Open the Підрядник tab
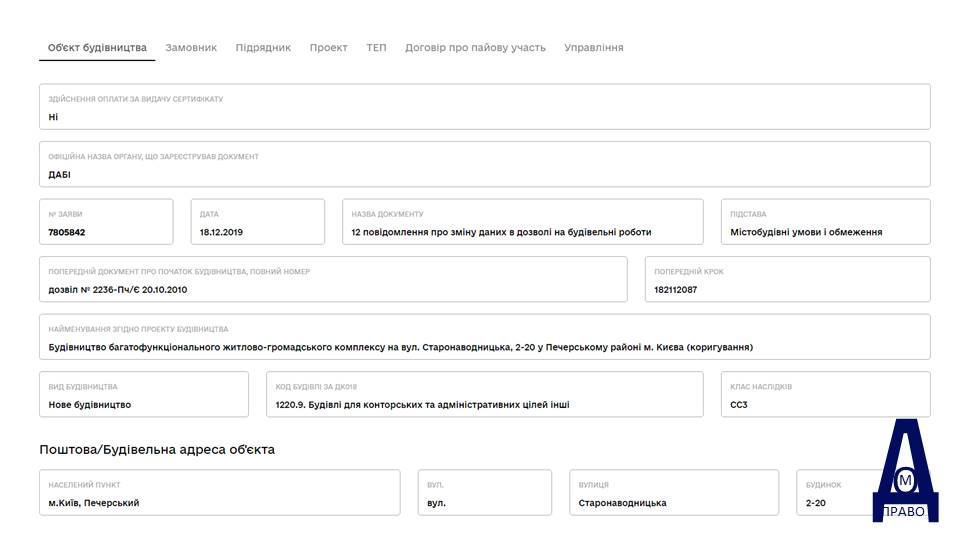 (x=263, y=48)
